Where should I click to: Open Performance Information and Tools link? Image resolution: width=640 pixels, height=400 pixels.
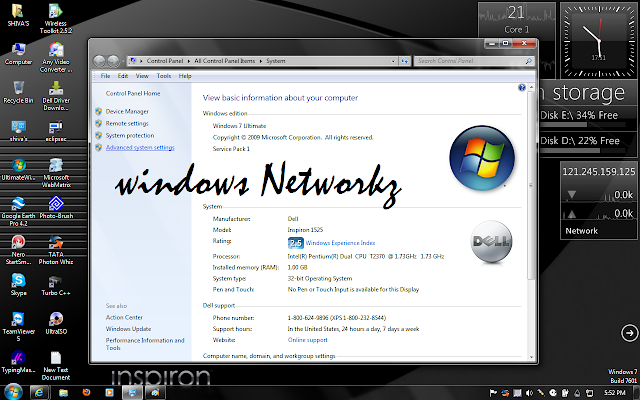click(x=145, y=344)
